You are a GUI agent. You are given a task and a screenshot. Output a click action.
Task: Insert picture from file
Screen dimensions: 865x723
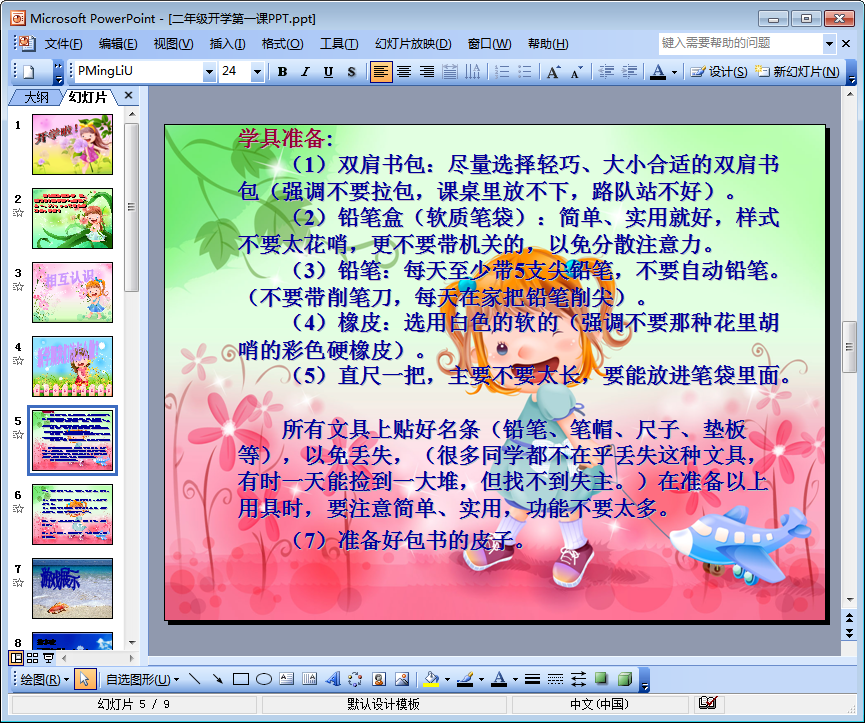coord(402,679)
